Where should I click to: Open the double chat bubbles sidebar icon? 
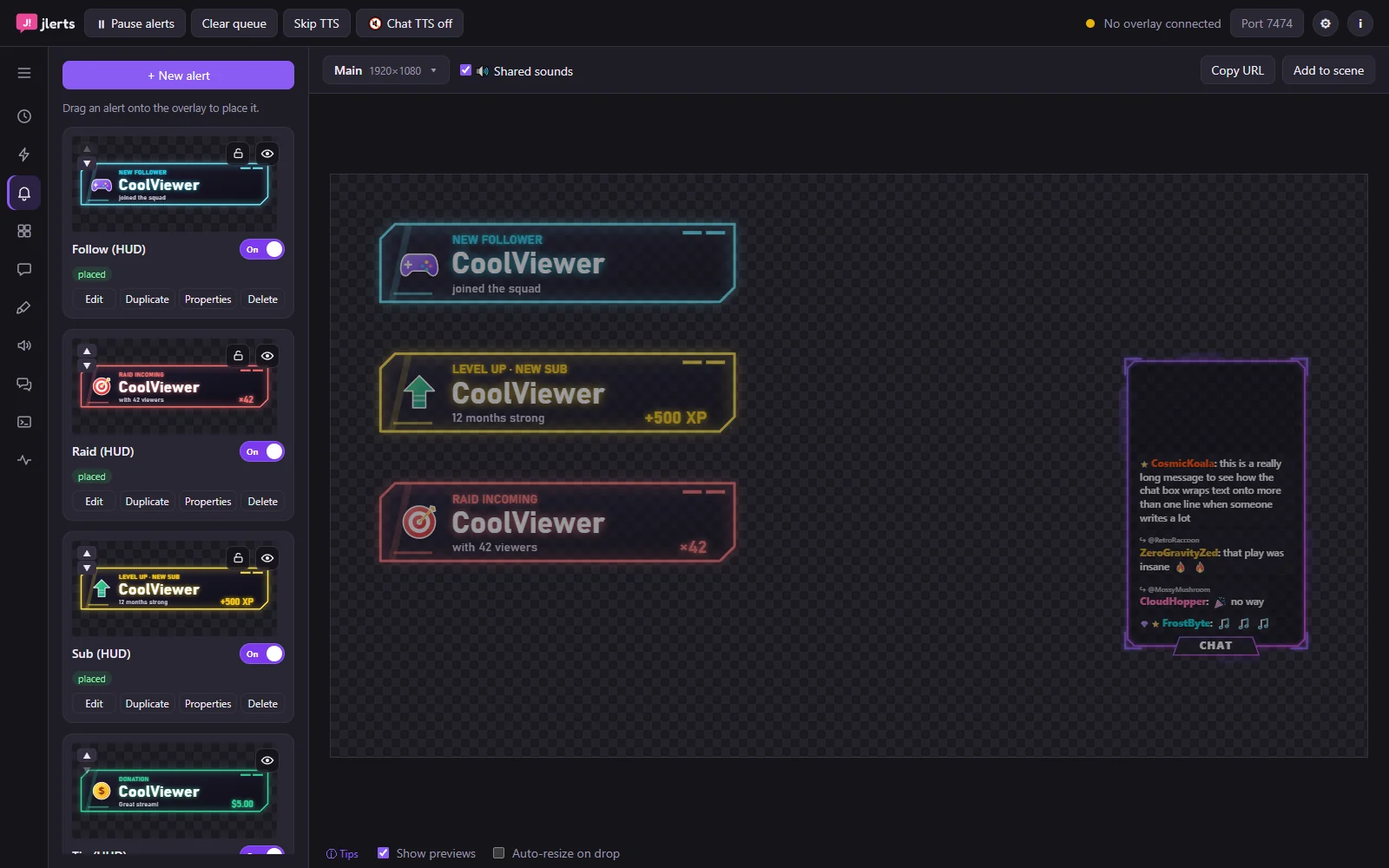pyautogui.click(x=24, y=384)
